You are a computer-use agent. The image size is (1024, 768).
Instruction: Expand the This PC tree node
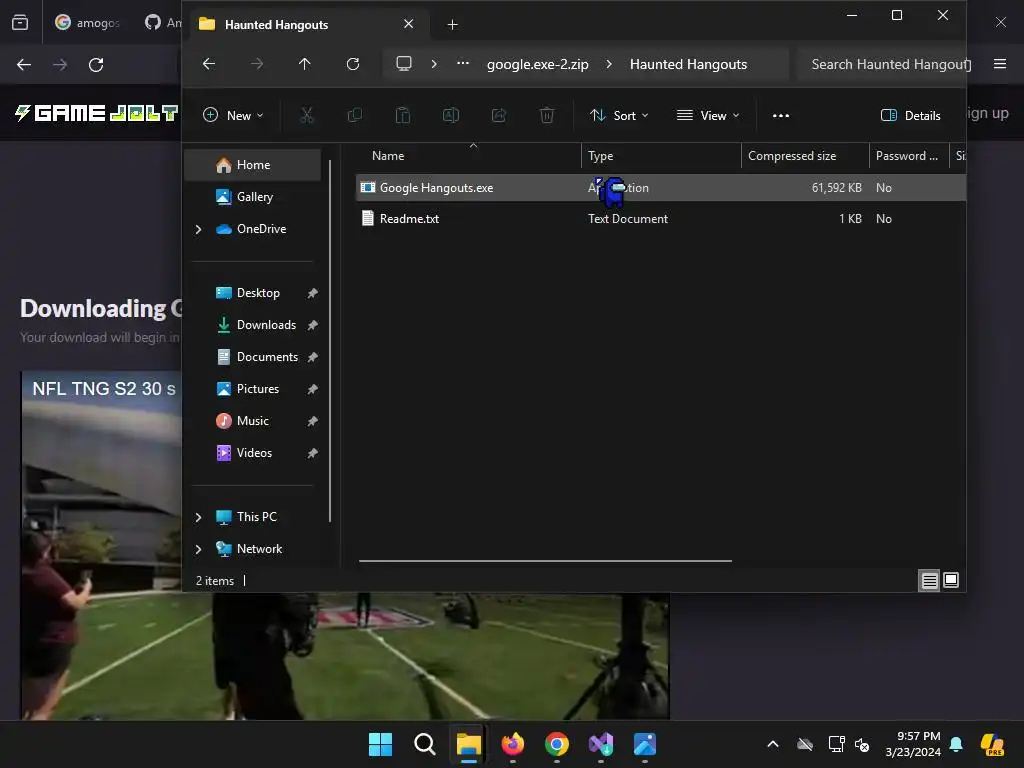pyautogui.click(x=199, y=517)
